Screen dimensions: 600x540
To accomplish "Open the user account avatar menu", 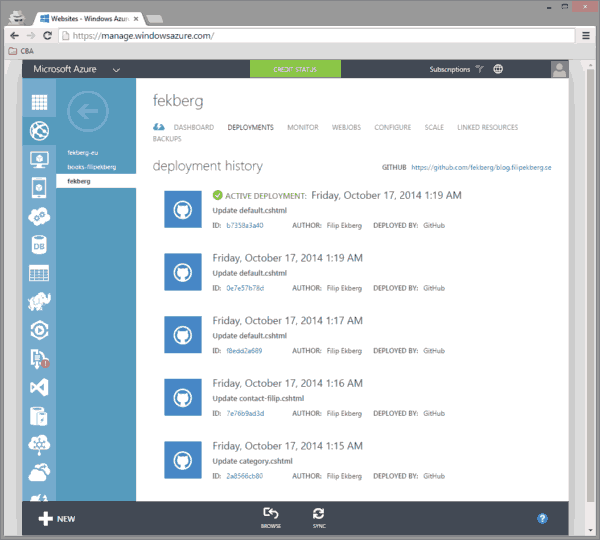I will 560,70.
